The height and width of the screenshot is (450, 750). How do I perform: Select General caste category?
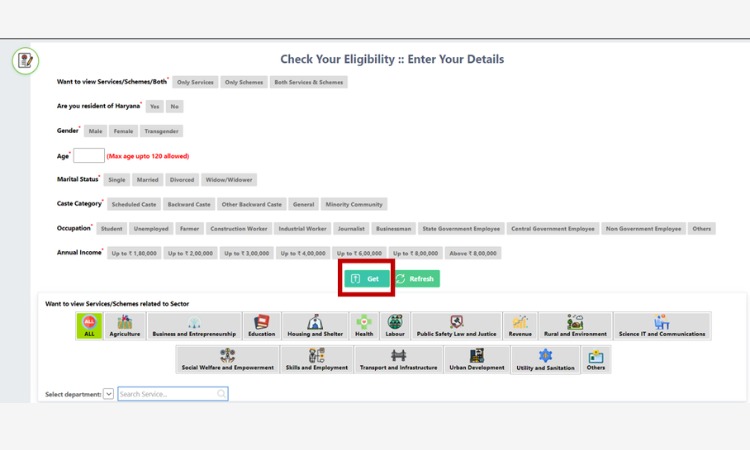coord(304,204)
